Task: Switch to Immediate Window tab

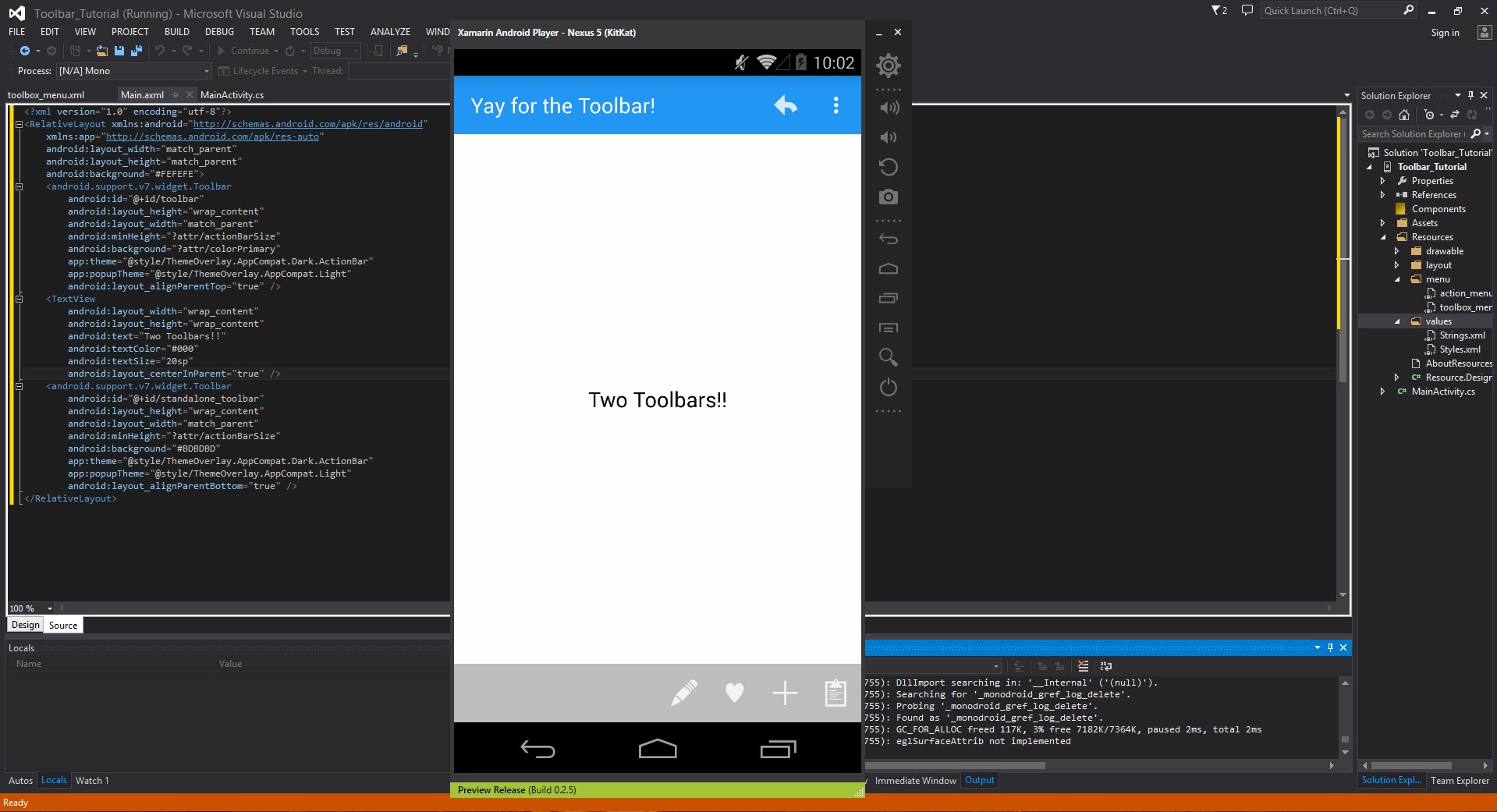Action: (915, 781)
